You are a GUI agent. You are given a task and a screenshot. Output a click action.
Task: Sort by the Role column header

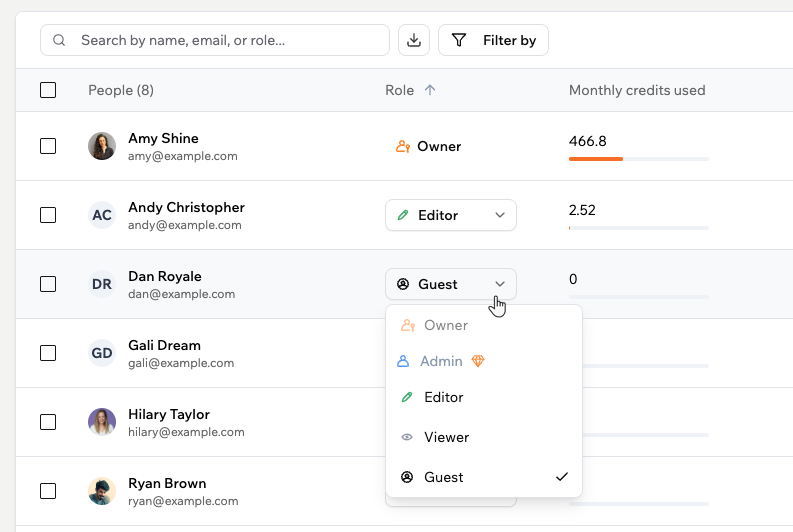click(x=400, y=90)
